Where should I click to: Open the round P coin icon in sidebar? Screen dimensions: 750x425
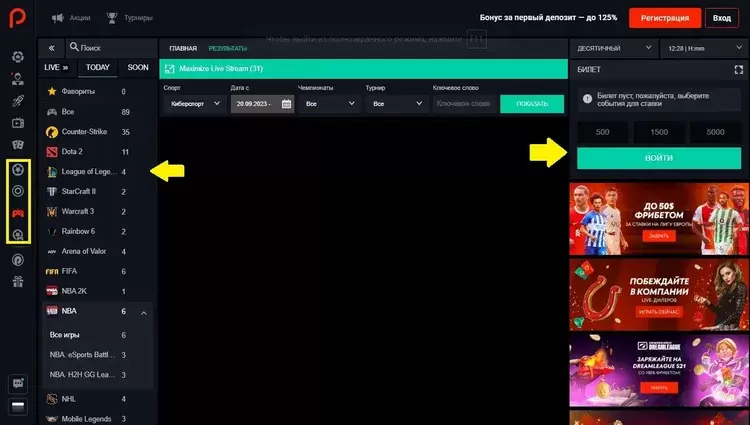[x=18, y=260]
